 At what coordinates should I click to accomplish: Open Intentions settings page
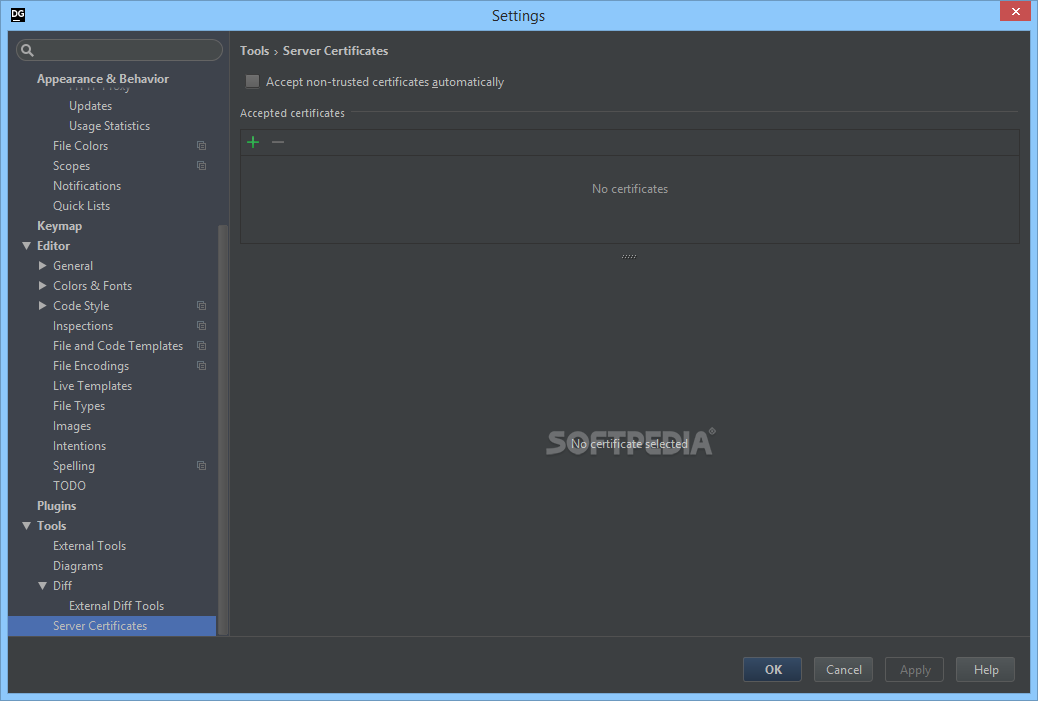click(79, 446)
